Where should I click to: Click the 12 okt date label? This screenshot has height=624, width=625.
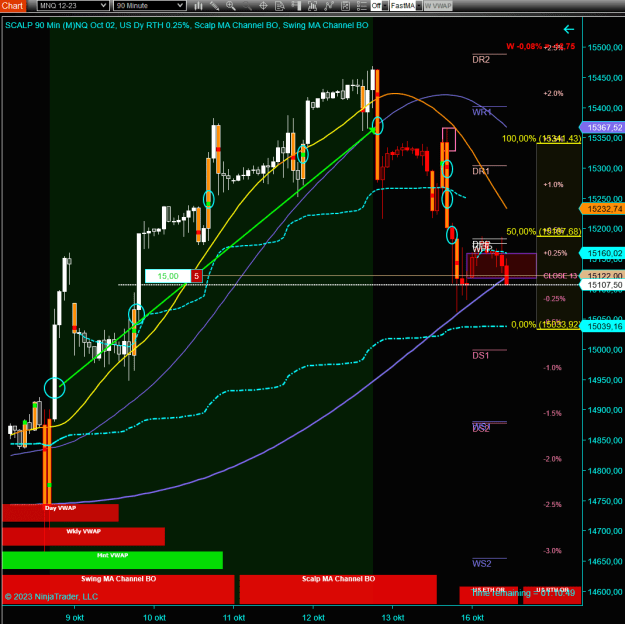pyautogui.click(x=313, y=618)
